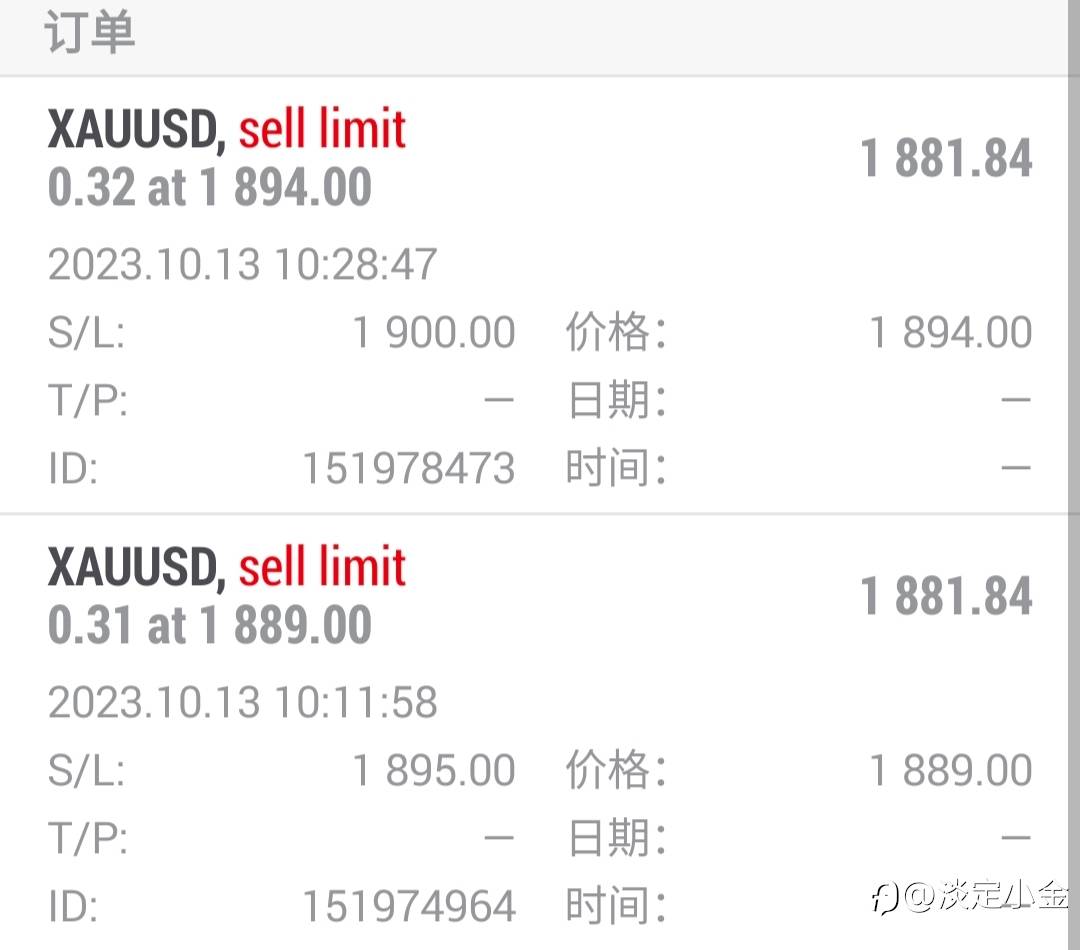
Task: Tap the volume line 0.31 at 1 889.00
Action: (x=210, y=626)
